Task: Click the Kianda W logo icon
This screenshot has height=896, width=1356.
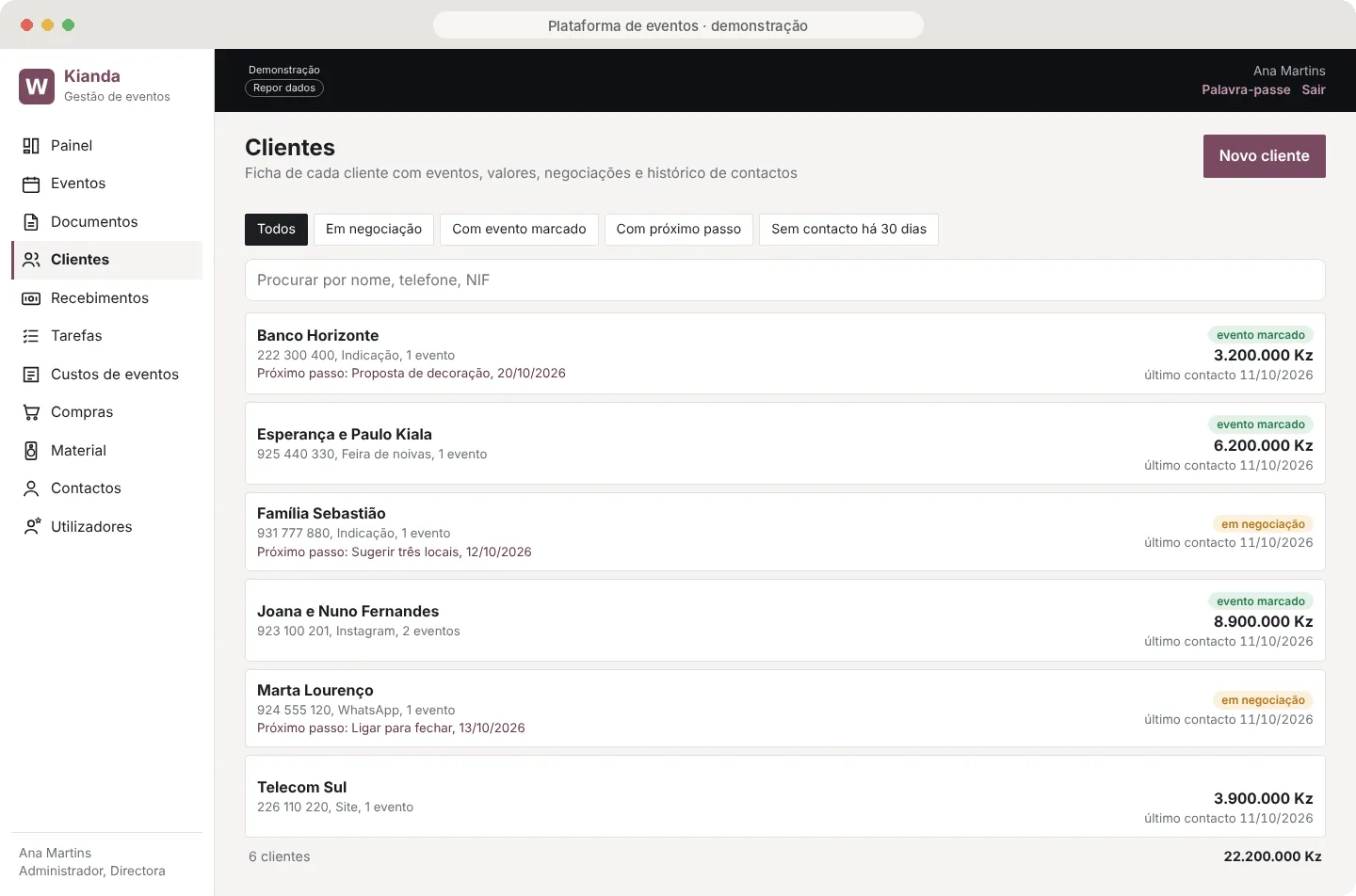Action: pos(37,87)
